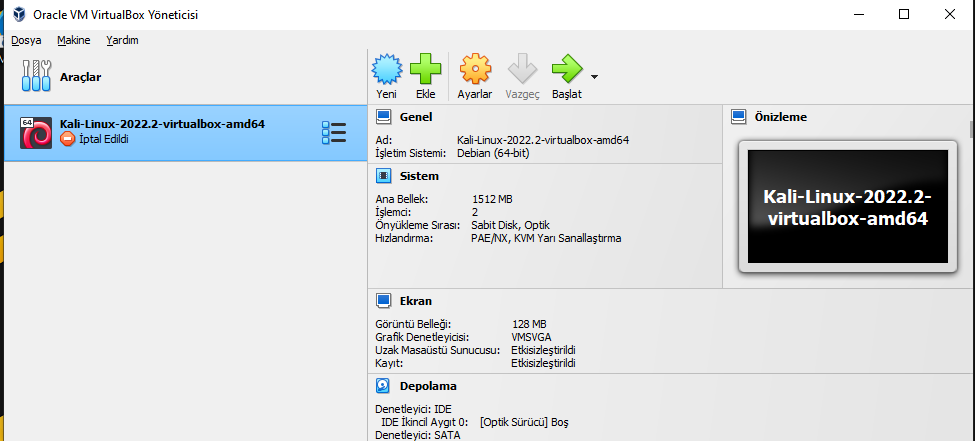Click the İptal Edildi status icon
The width and height of the screenshot is (975, 441).
tap(68, 139)
